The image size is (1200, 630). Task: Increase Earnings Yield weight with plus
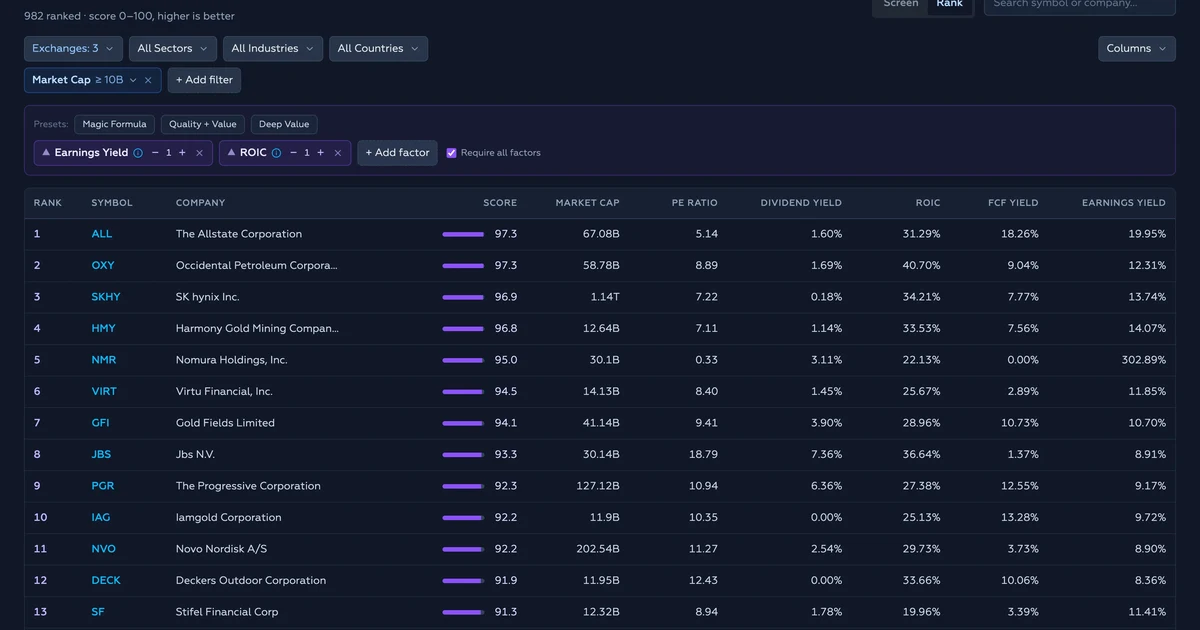tap(182, 153)
